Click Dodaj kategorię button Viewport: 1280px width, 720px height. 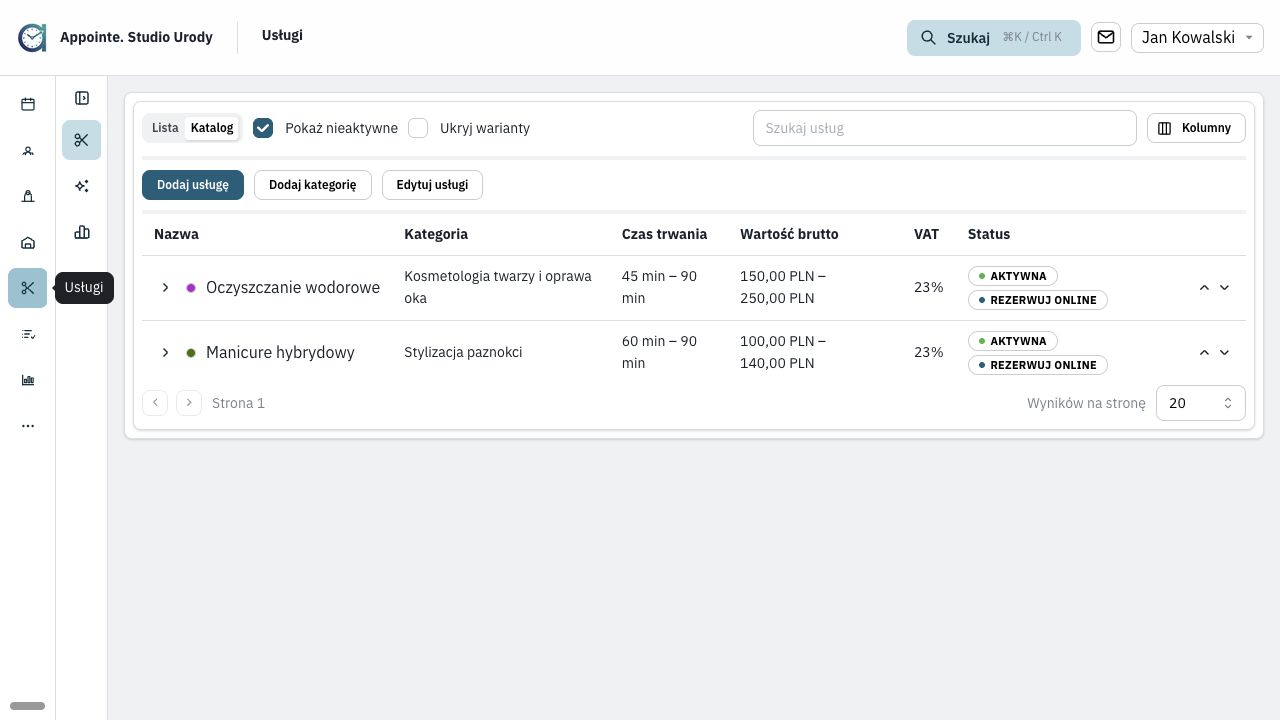tap(313, 185)
